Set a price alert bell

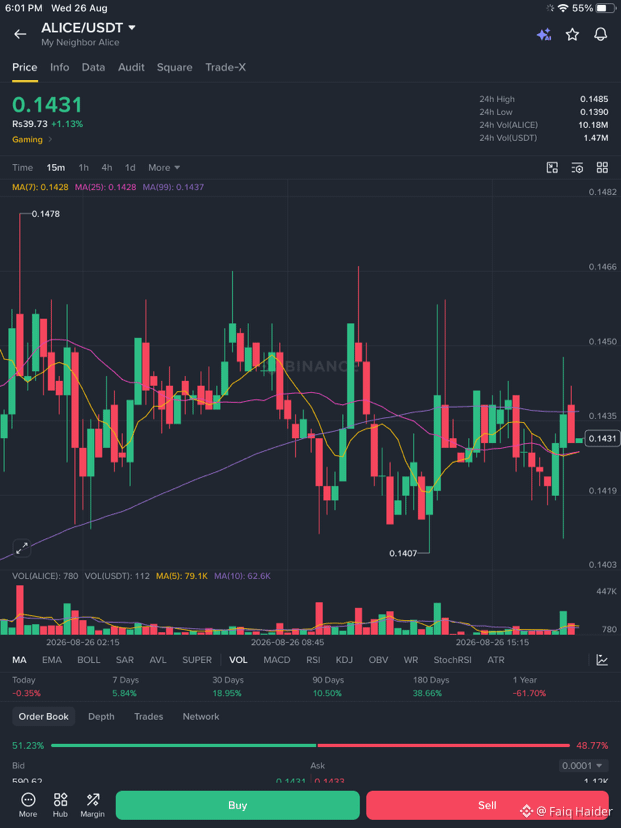tap(601, 34)
